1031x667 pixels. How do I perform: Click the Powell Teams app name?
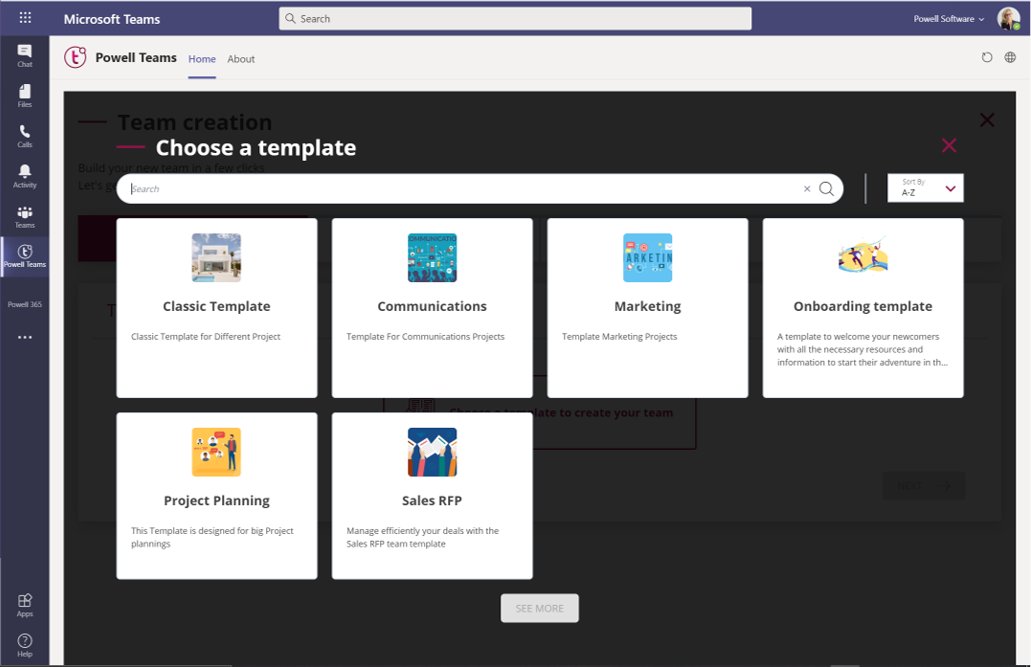click(136, 57)
